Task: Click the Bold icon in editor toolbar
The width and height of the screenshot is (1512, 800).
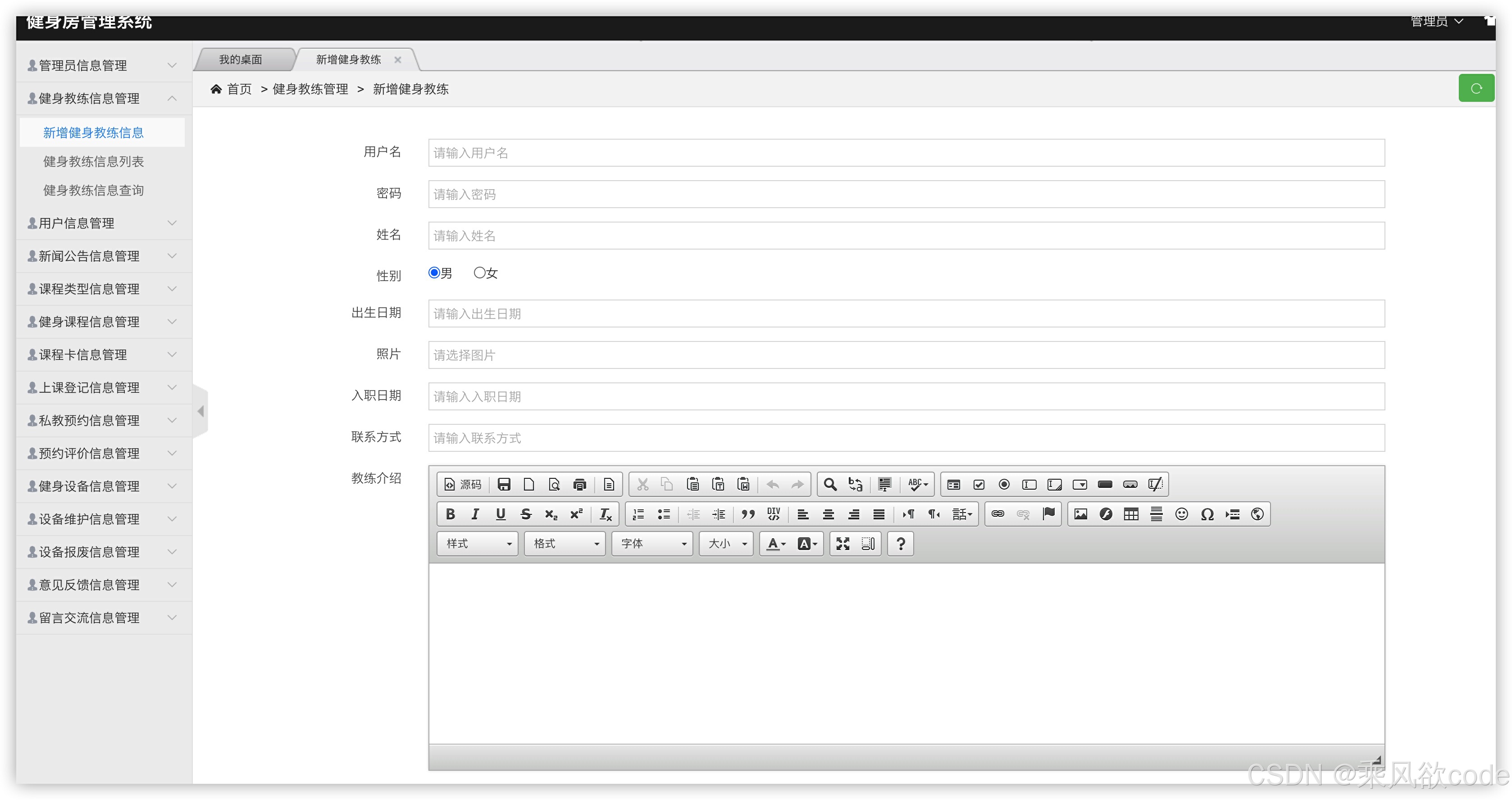Action: coord(450,514)
